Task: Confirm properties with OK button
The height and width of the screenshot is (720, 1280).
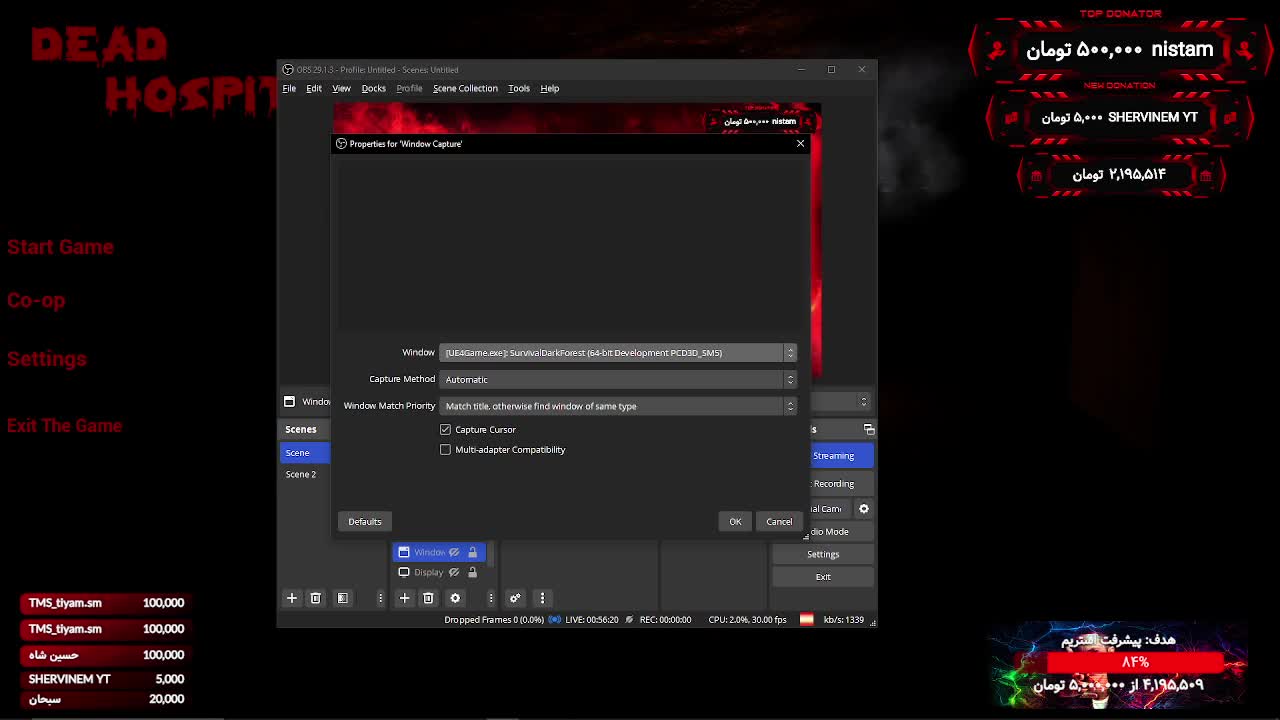Action: click(x=735, y=521)
